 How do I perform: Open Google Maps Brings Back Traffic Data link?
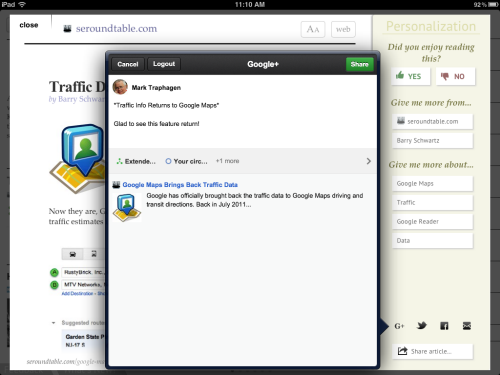tap(180, 185)
